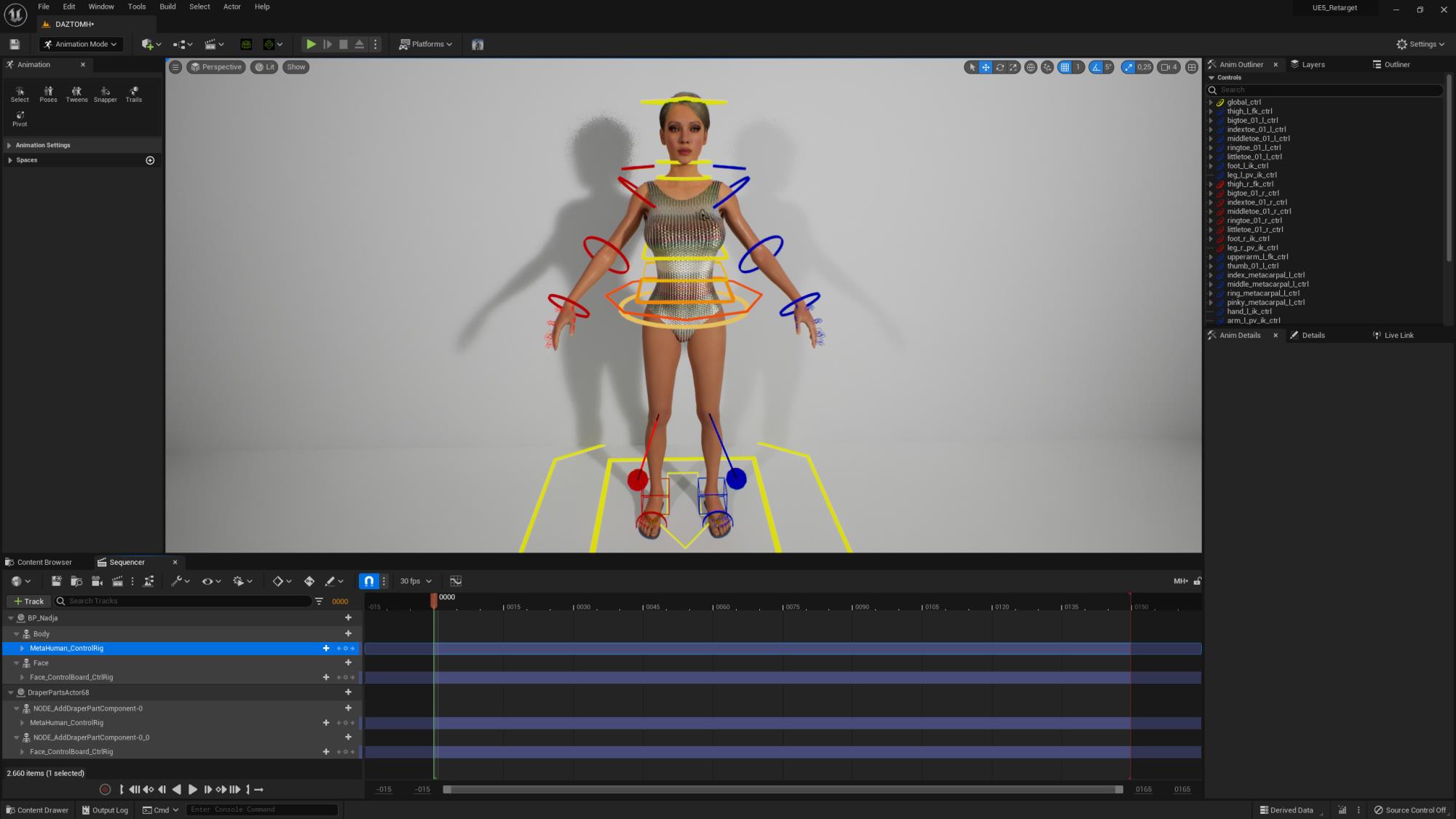
Task: Open the Tweens tool
Action: 76,94
